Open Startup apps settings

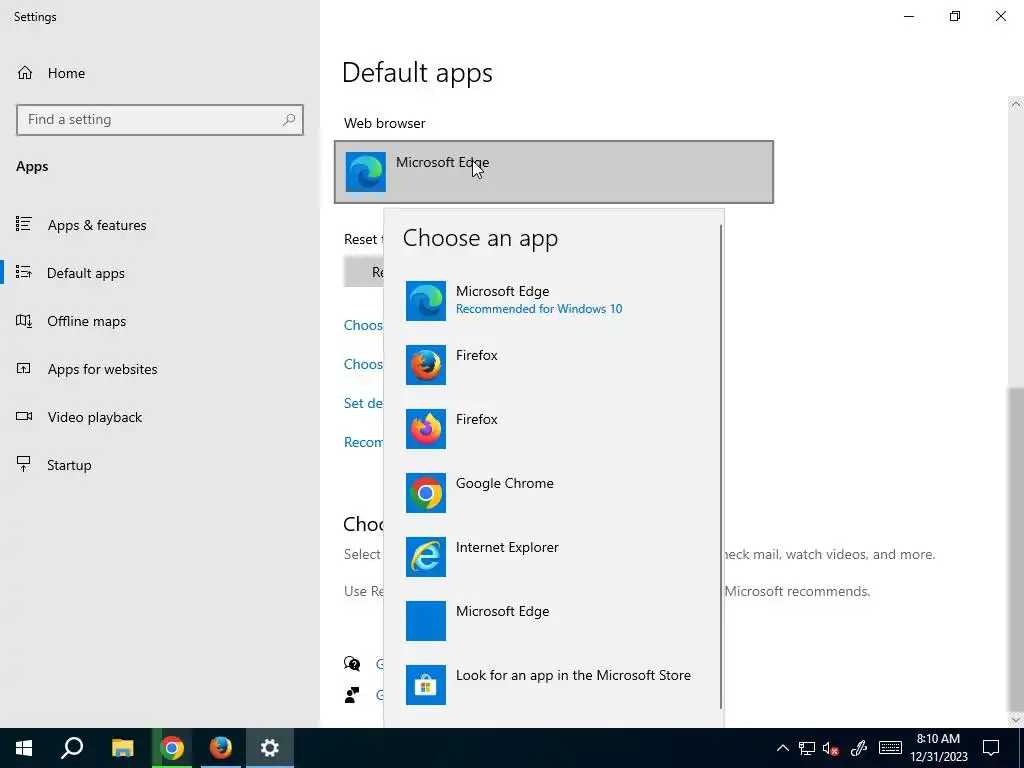(x=160, y=465)
